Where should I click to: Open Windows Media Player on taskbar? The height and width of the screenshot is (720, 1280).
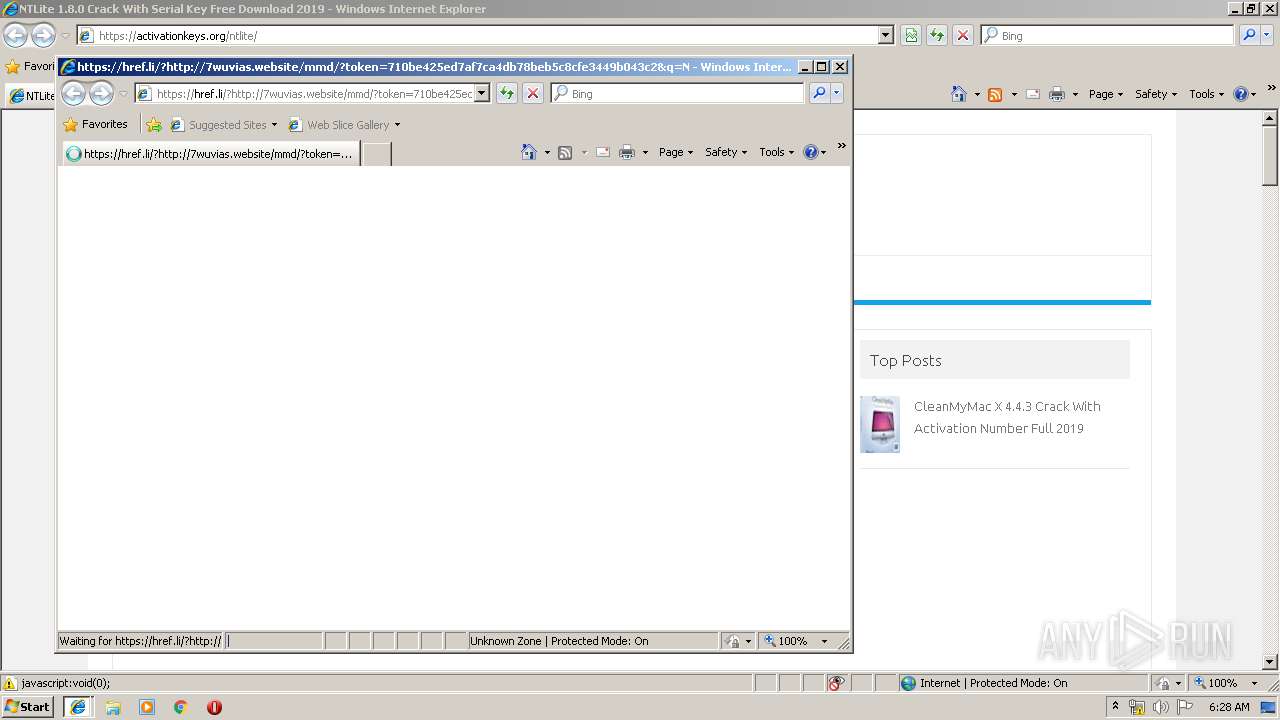[147, 706]
